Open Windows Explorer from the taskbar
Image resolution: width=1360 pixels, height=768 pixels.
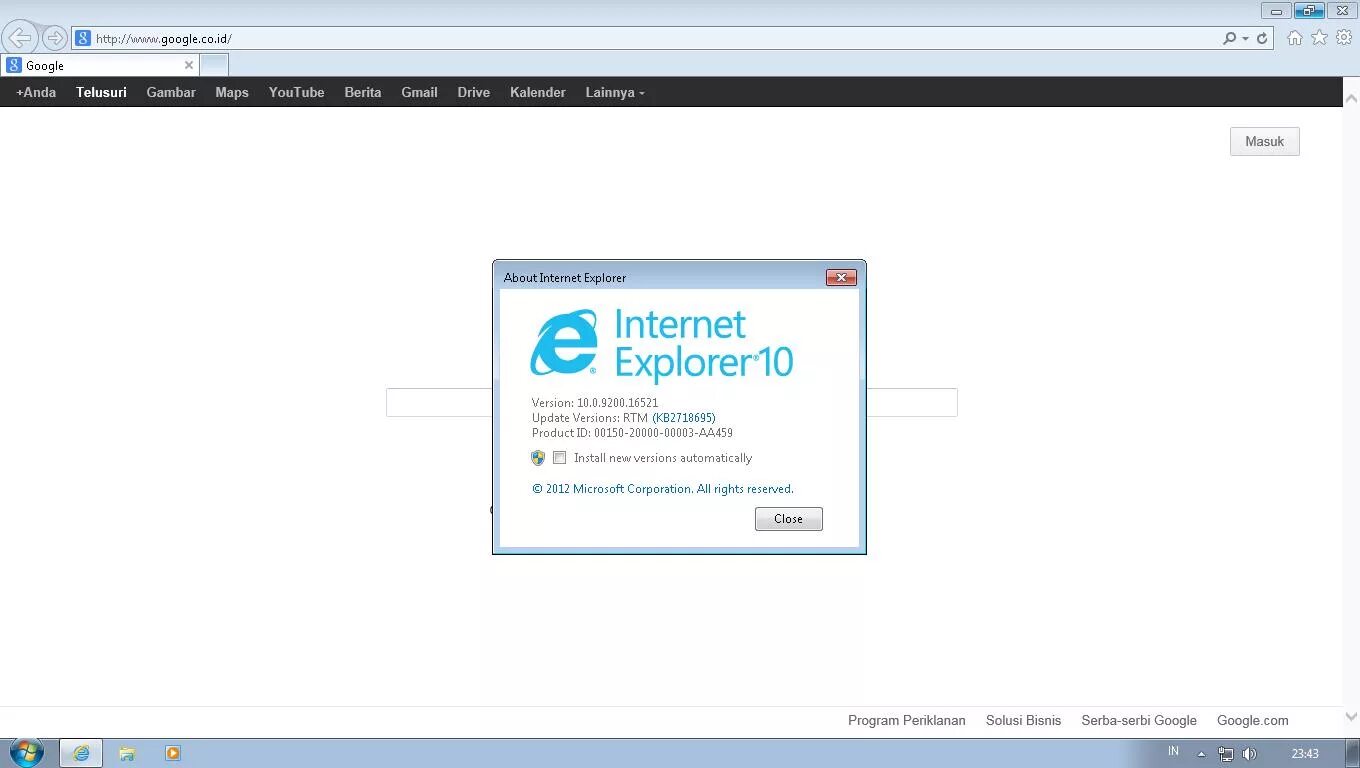[x=127, y=753]
